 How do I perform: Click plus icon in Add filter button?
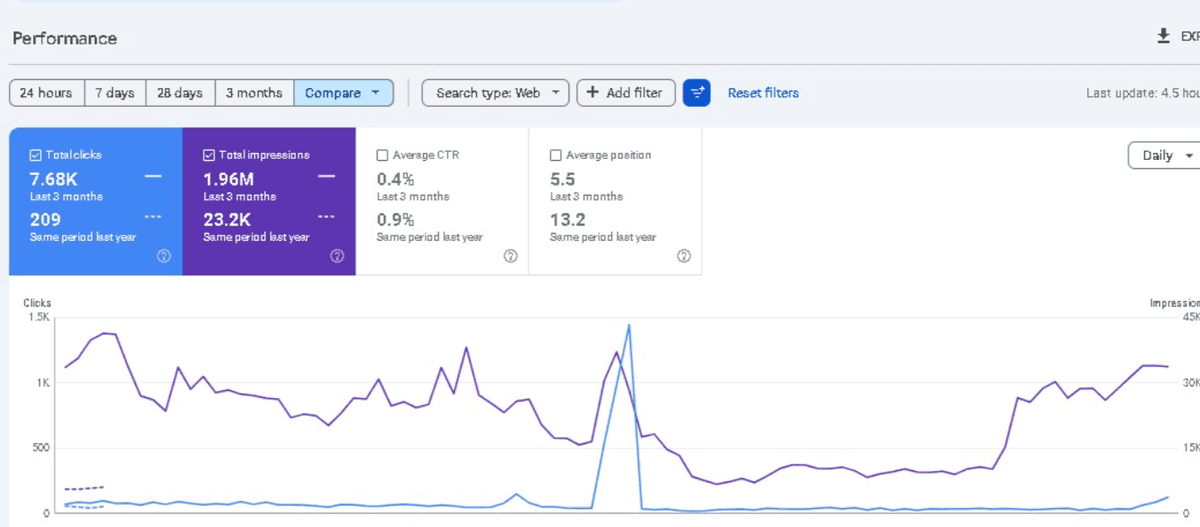click(592, 93)
